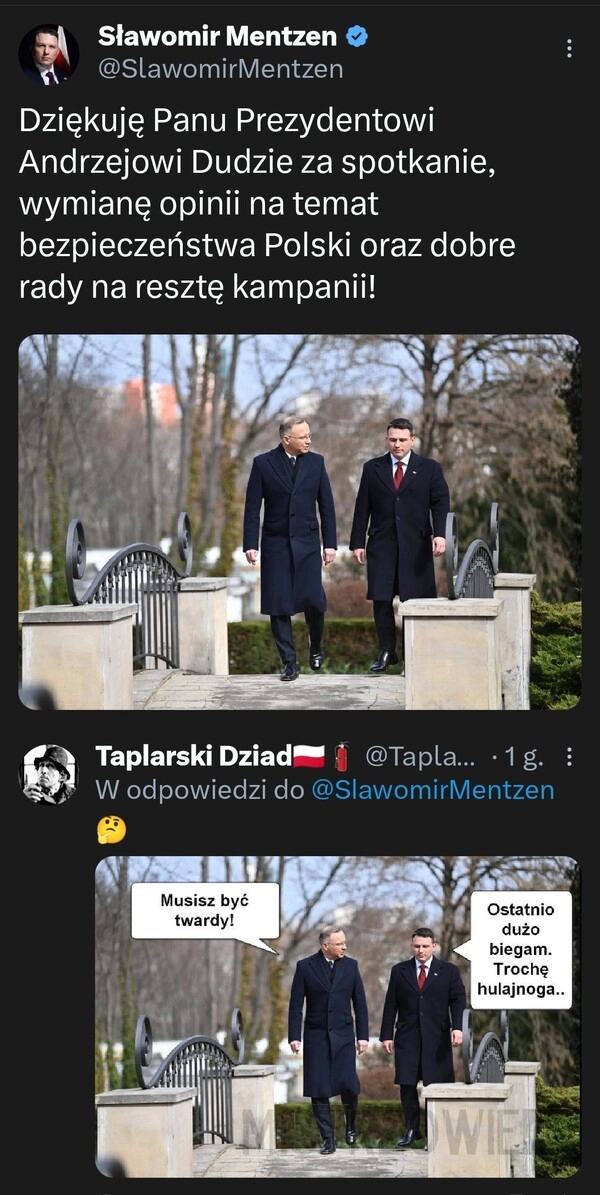The image size is (600, 1195).
Task: Click the tweet text thanking President Duda
Action: pos(267,204)
